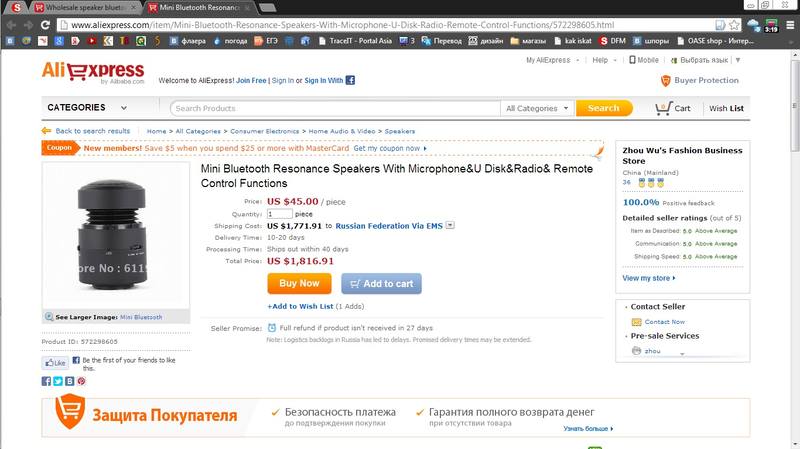Click the Search Products input field
Viewport: 800px width, 449px height.
335,108
